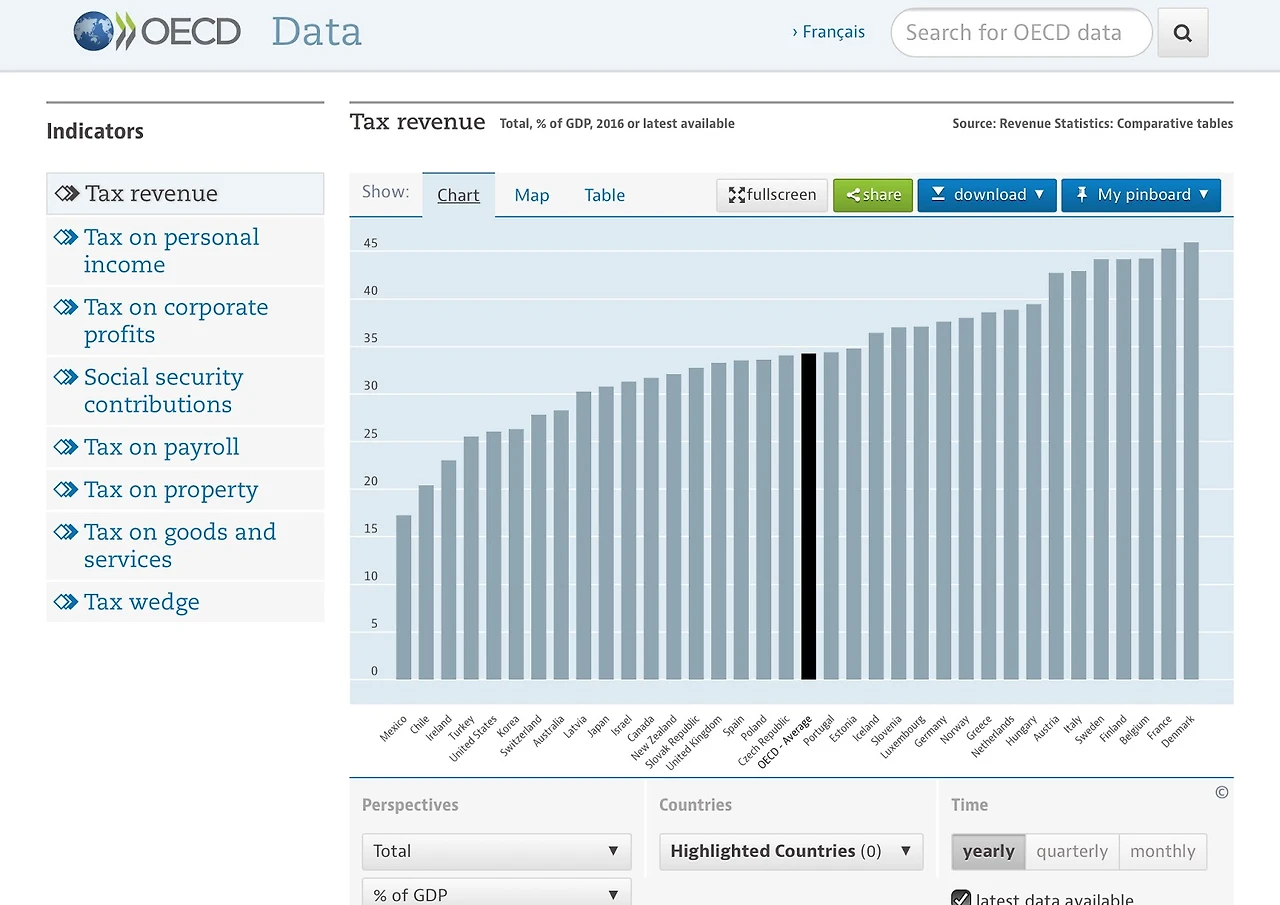Click the Sweden bar in the chart

coord(1101,470)
